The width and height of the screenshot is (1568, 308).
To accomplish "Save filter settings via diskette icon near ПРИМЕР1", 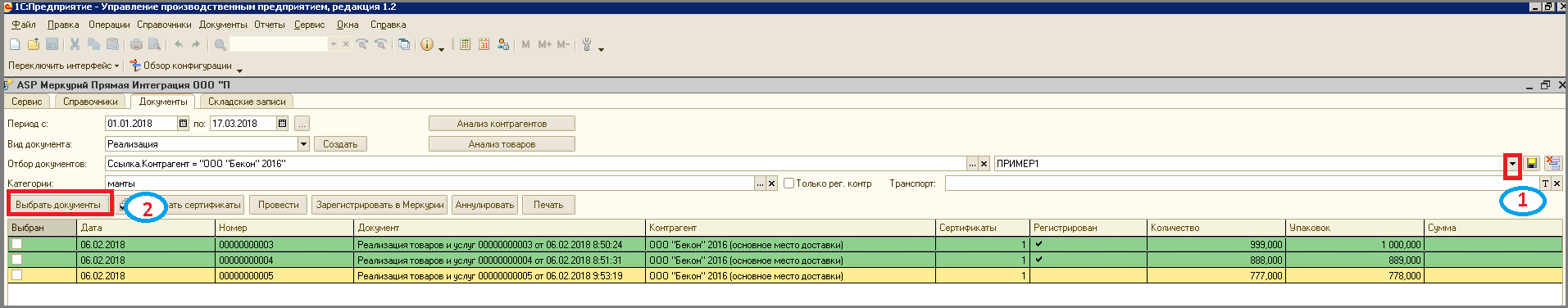I will [x=1532, y=163].
